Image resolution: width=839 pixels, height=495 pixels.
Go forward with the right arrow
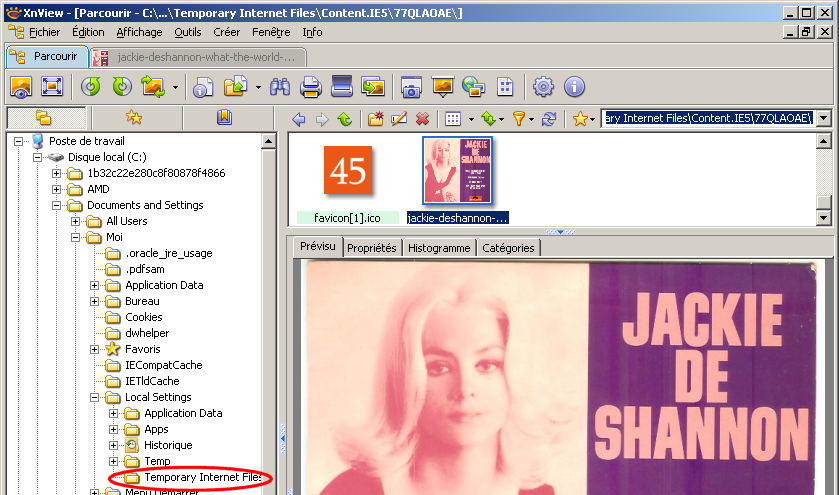click(x=322, y=119)
